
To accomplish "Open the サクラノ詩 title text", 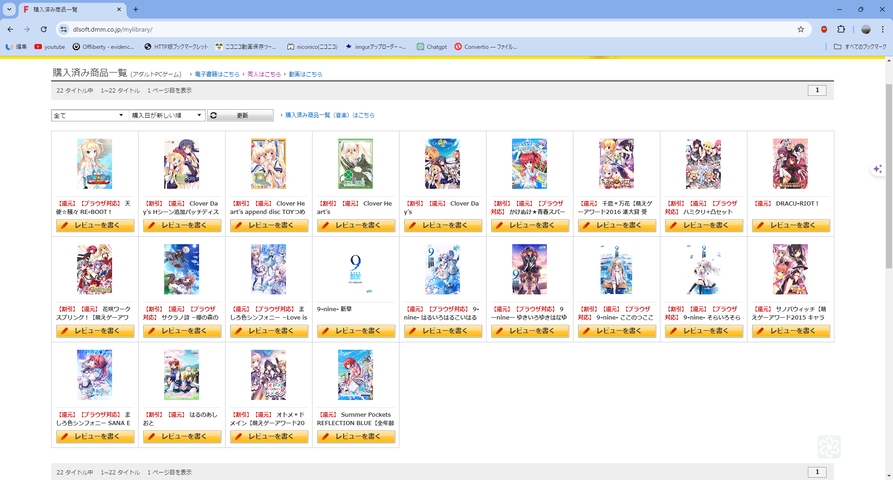I will tap(181, 313).
